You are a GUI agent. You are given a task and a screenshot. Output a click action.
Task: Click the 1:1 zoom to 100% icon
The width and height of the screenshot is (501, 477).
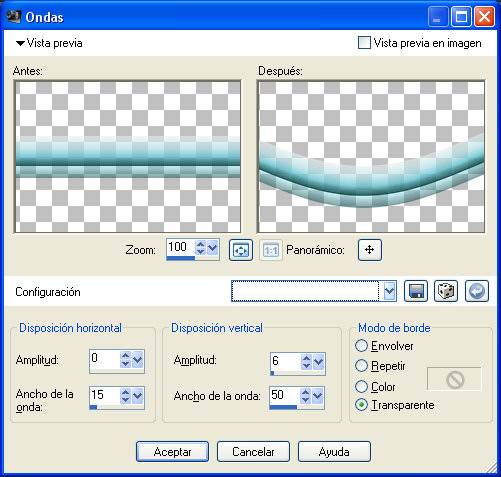(271, 250)
